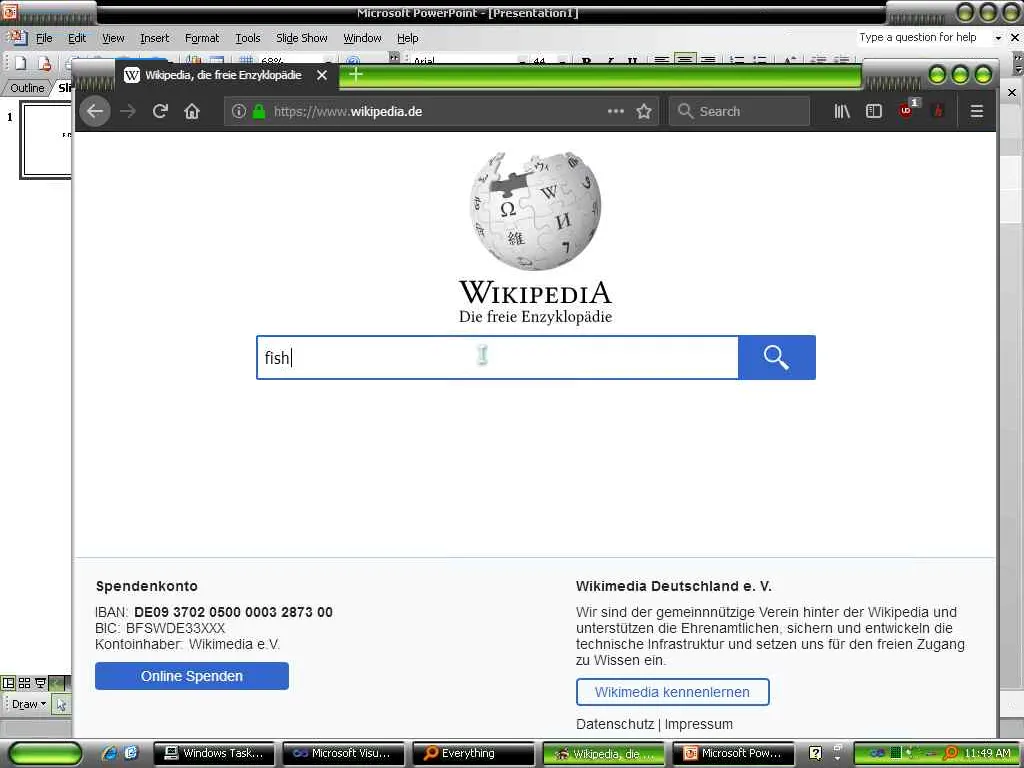Launch Internet Explorer from quick launch

click(x=109, y=753)
